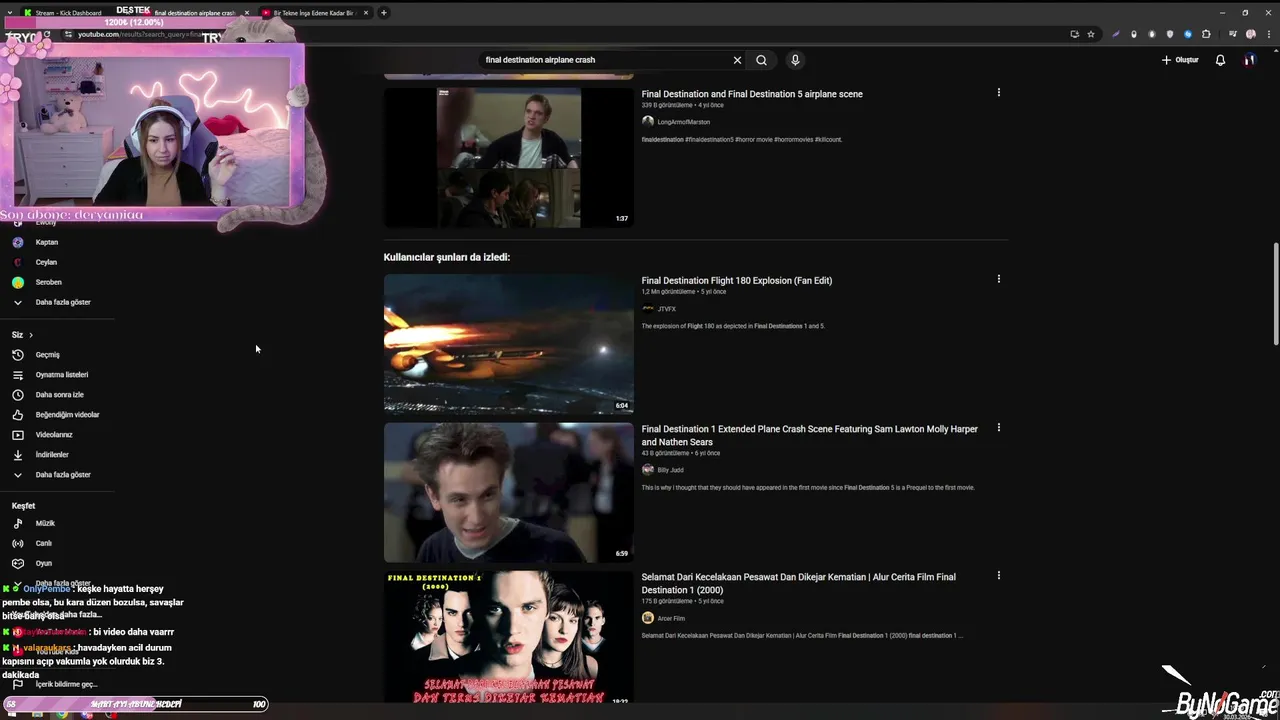Click the Oluştur create button
Image resolution: width=1280 pixels, height=720 pixels.
pos(1180,60)
